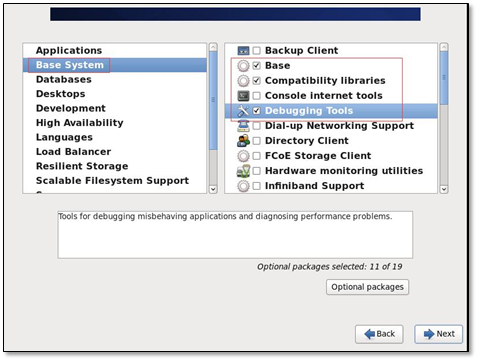Click the Backup Client label text
Viewport: 478px width, 361px height.
tap(301, 51)
